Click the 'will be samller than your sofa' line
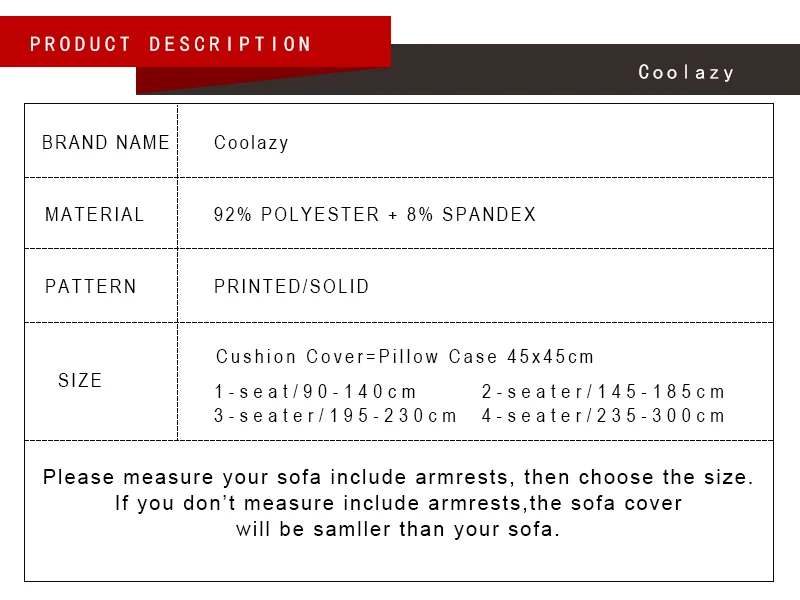 [398, 529]
